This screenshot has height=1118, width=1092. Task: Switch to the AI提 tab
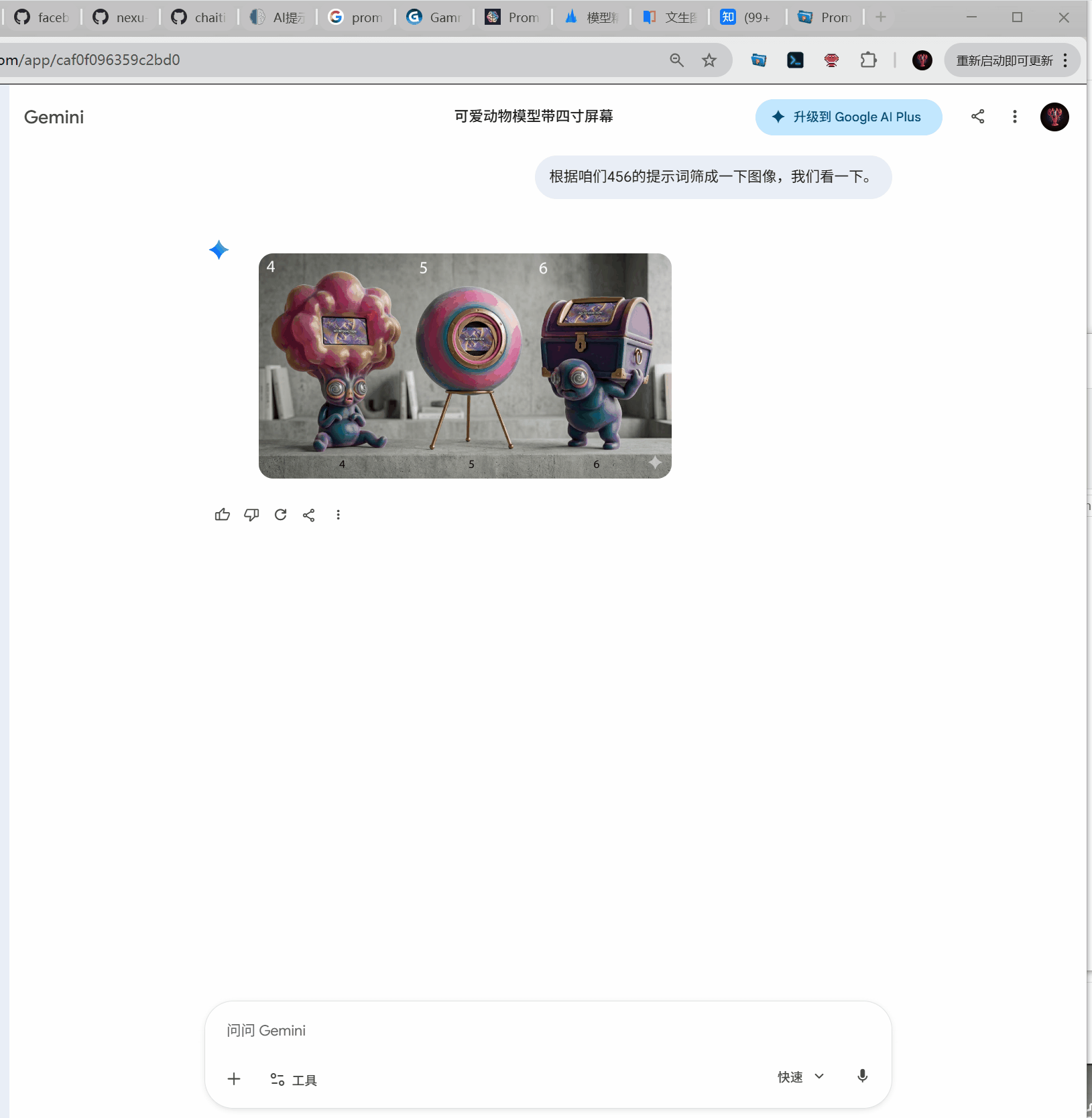coord(278,17)
